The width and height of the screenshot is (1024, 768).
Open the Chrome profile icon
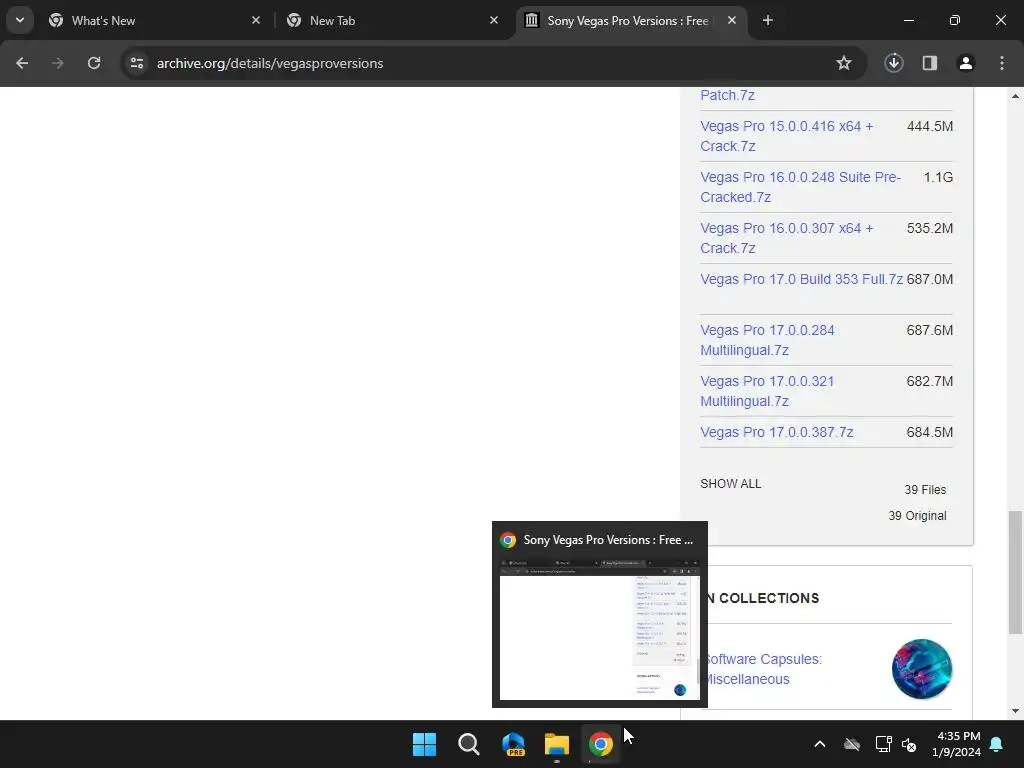966,63
